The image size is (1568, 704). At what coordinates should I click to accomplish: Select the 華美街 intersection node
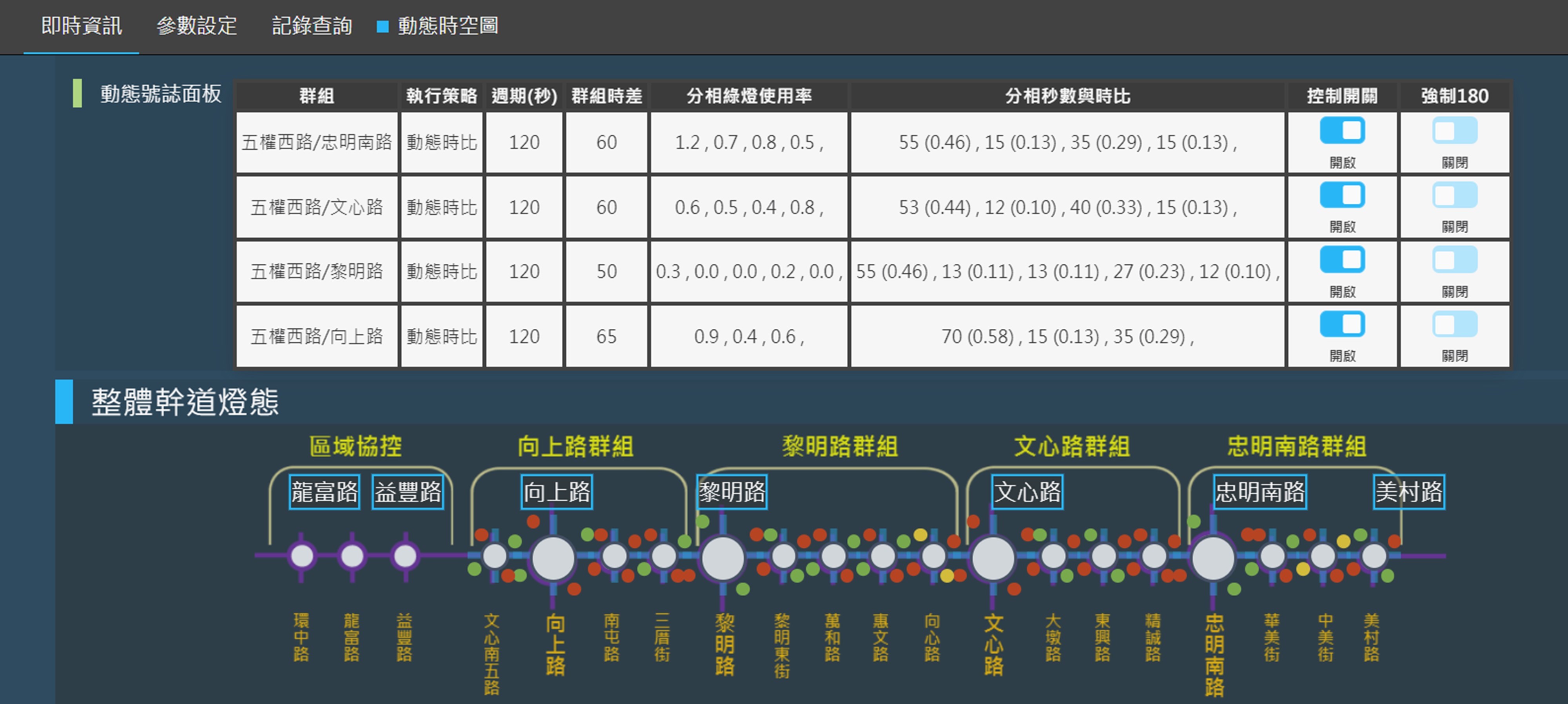(x=1272, y=556)
